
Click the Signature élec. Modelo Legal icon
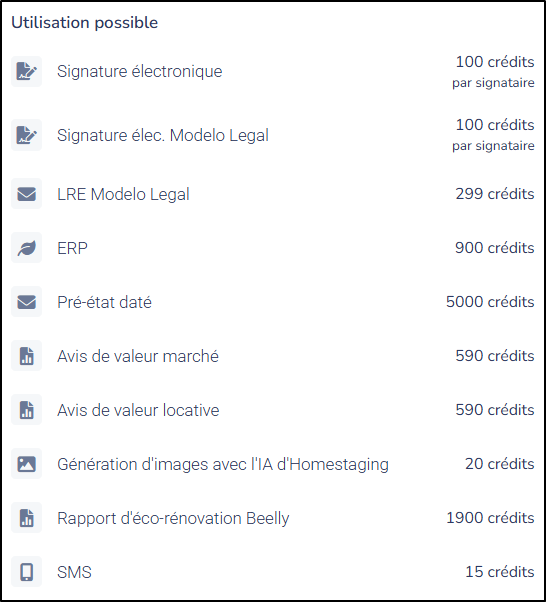click(x=26, y=135)
